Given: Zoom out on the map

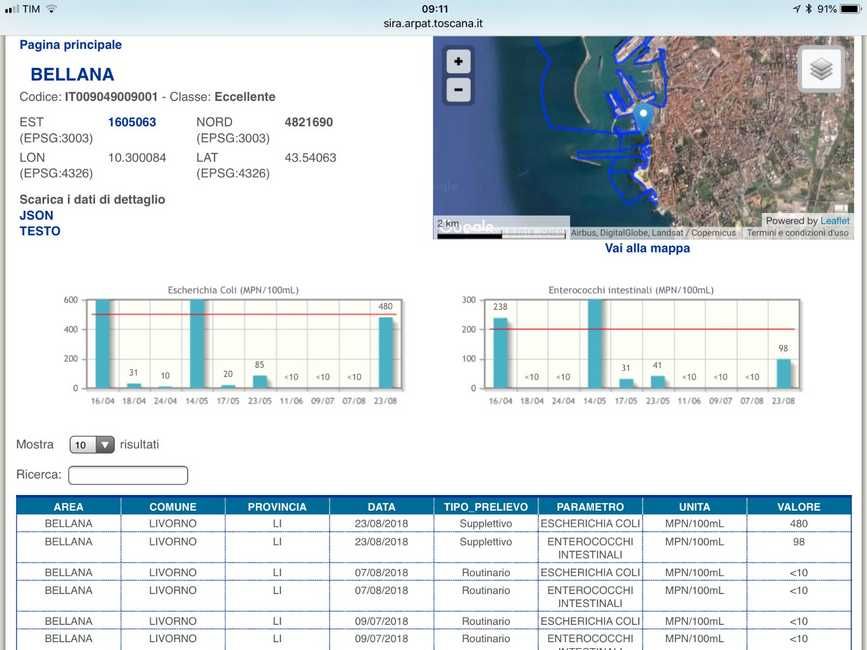Looking at the screenshot, I should [x=458, y=89].
